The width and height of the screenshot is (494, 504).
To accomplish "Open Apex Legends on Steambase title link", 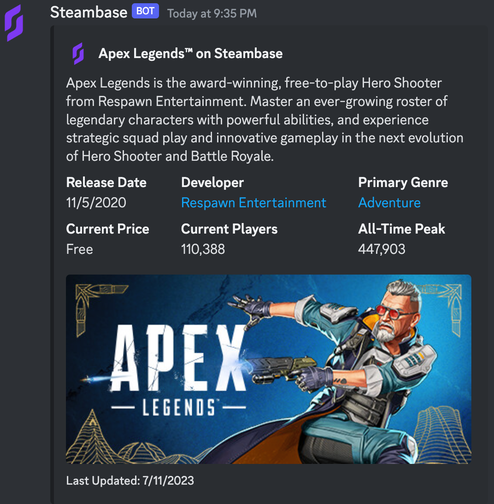I will pyautogui.click(x=190, y=53).
